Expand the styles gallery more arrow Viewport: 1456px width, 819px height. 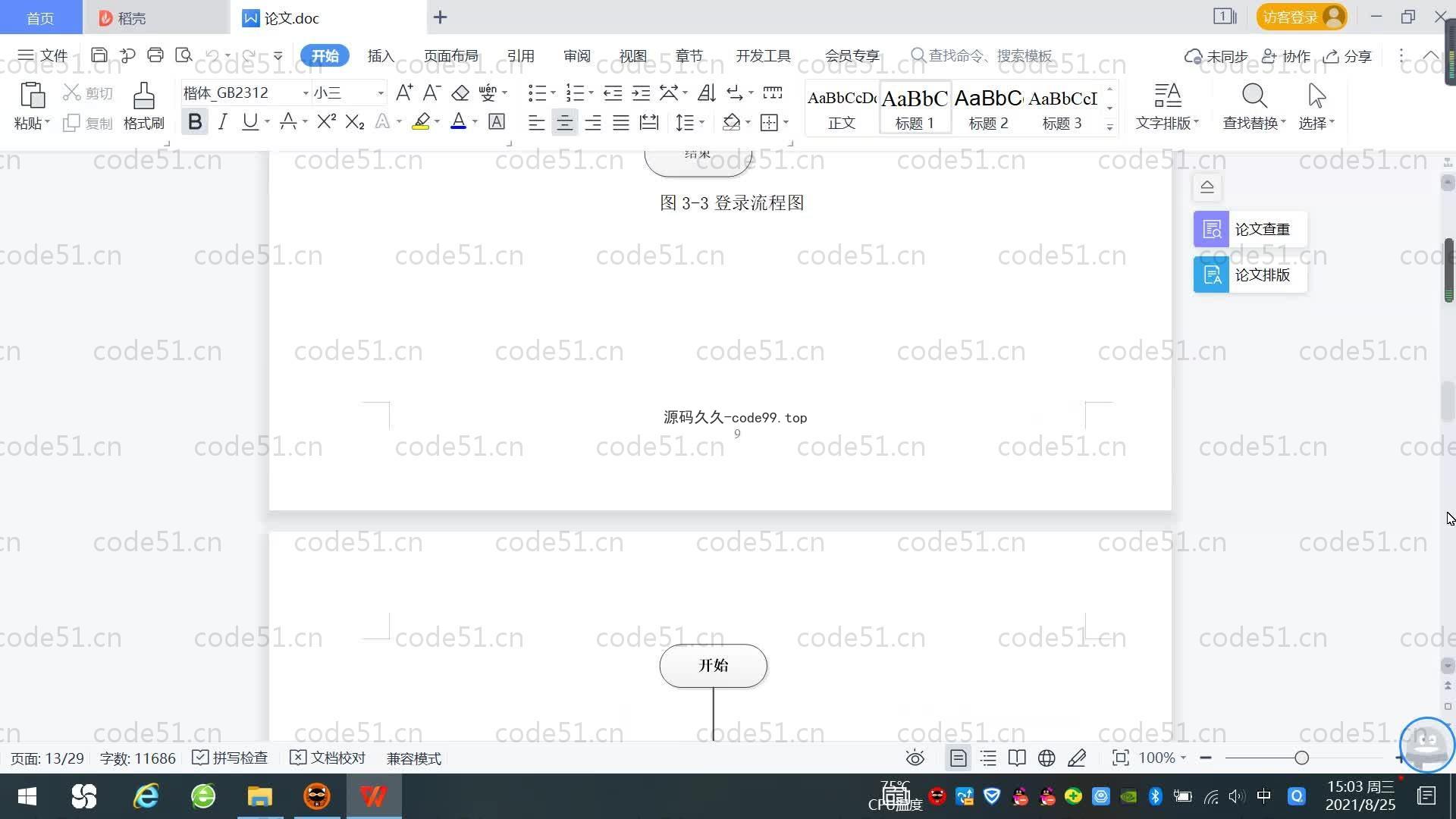pos(1109,127)
